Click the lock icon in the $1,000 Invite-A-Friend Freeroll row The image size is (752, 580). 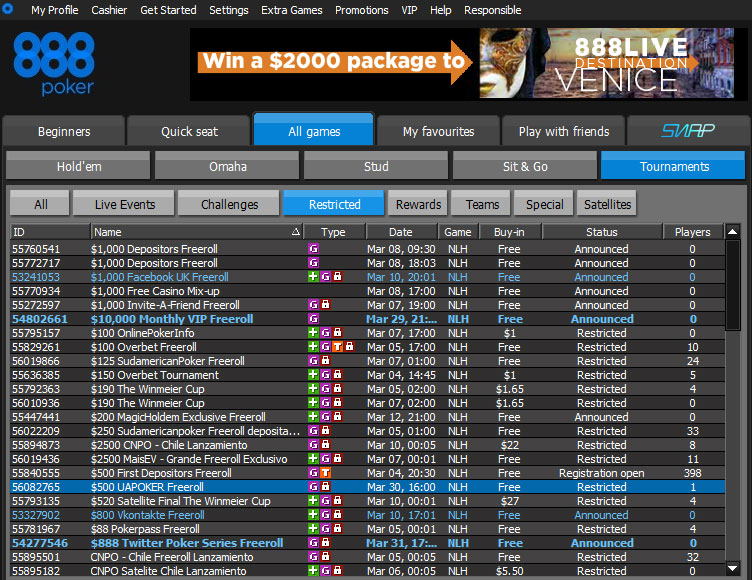pyautogui.click(x=326, y=304)
